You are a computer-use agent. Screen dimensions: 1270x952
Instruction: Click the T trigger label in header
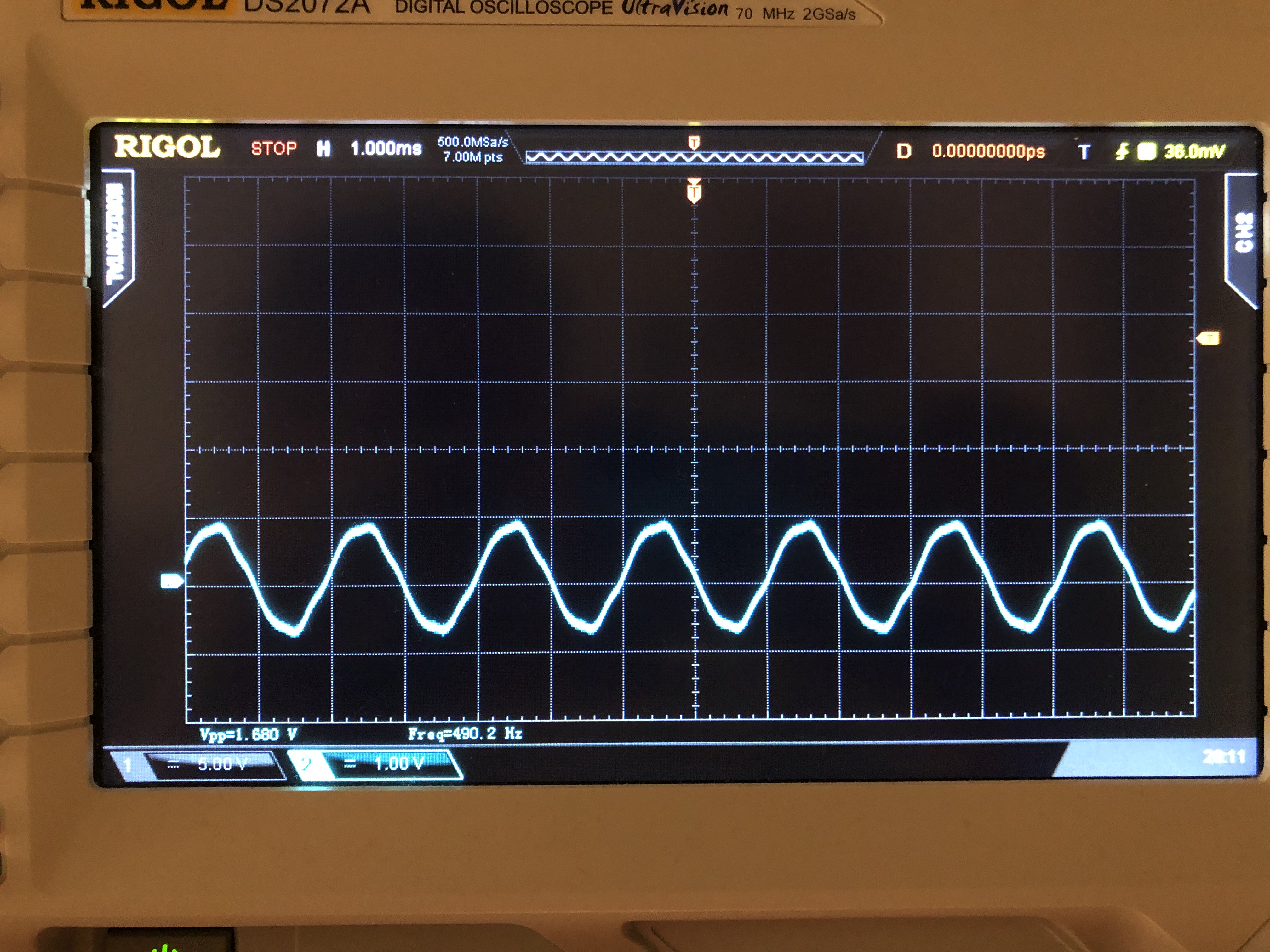coord(1084,152)
